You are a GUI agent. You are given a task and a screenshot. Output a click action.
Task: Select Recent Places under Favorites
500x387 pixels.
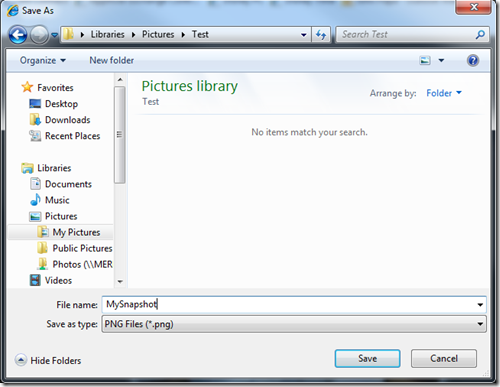tap(73, 136)
